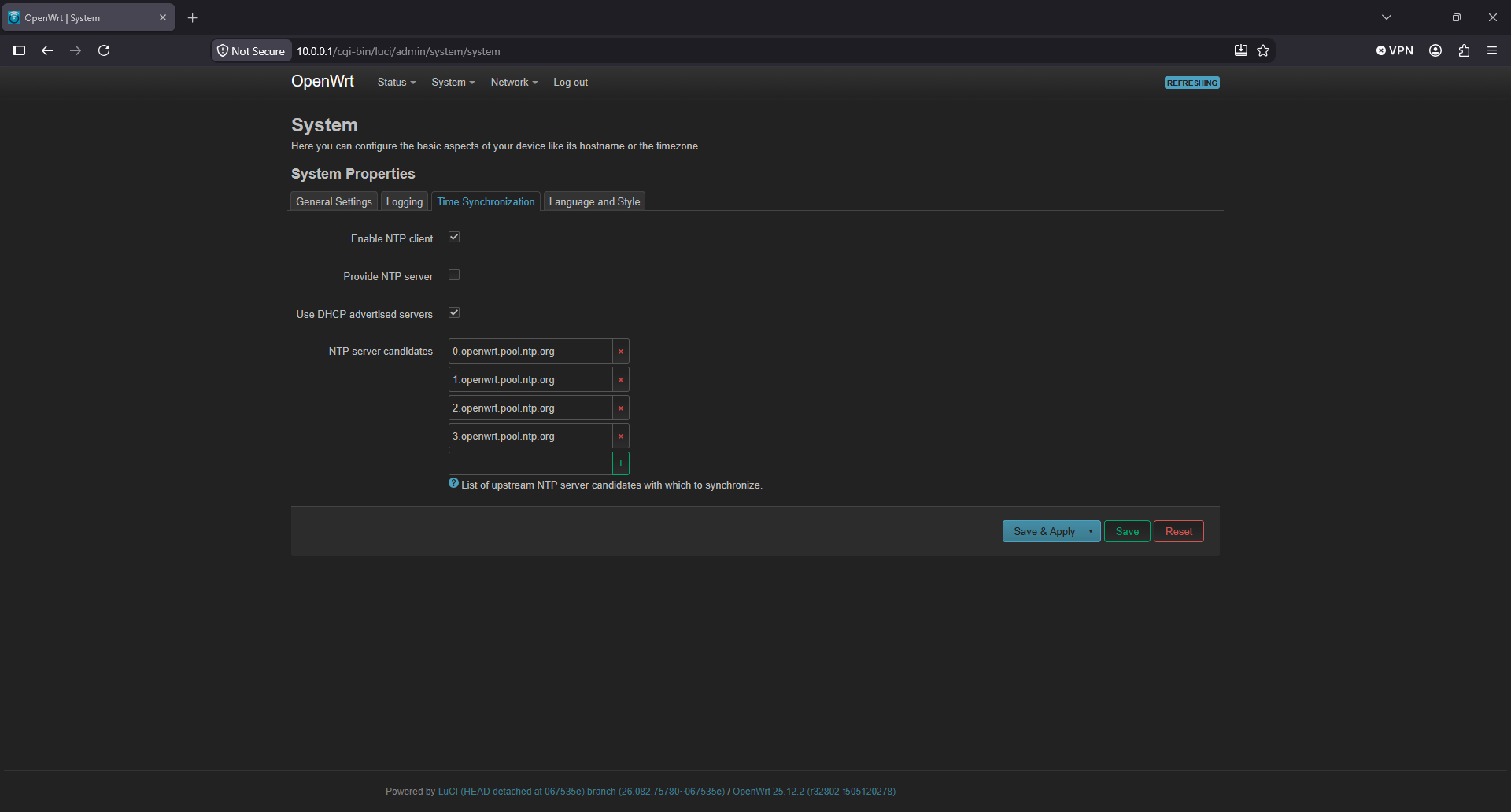Click the System Properties heading
This screenshot has width=1511, height=812.
pyautogui.click(x=353, y=174)
